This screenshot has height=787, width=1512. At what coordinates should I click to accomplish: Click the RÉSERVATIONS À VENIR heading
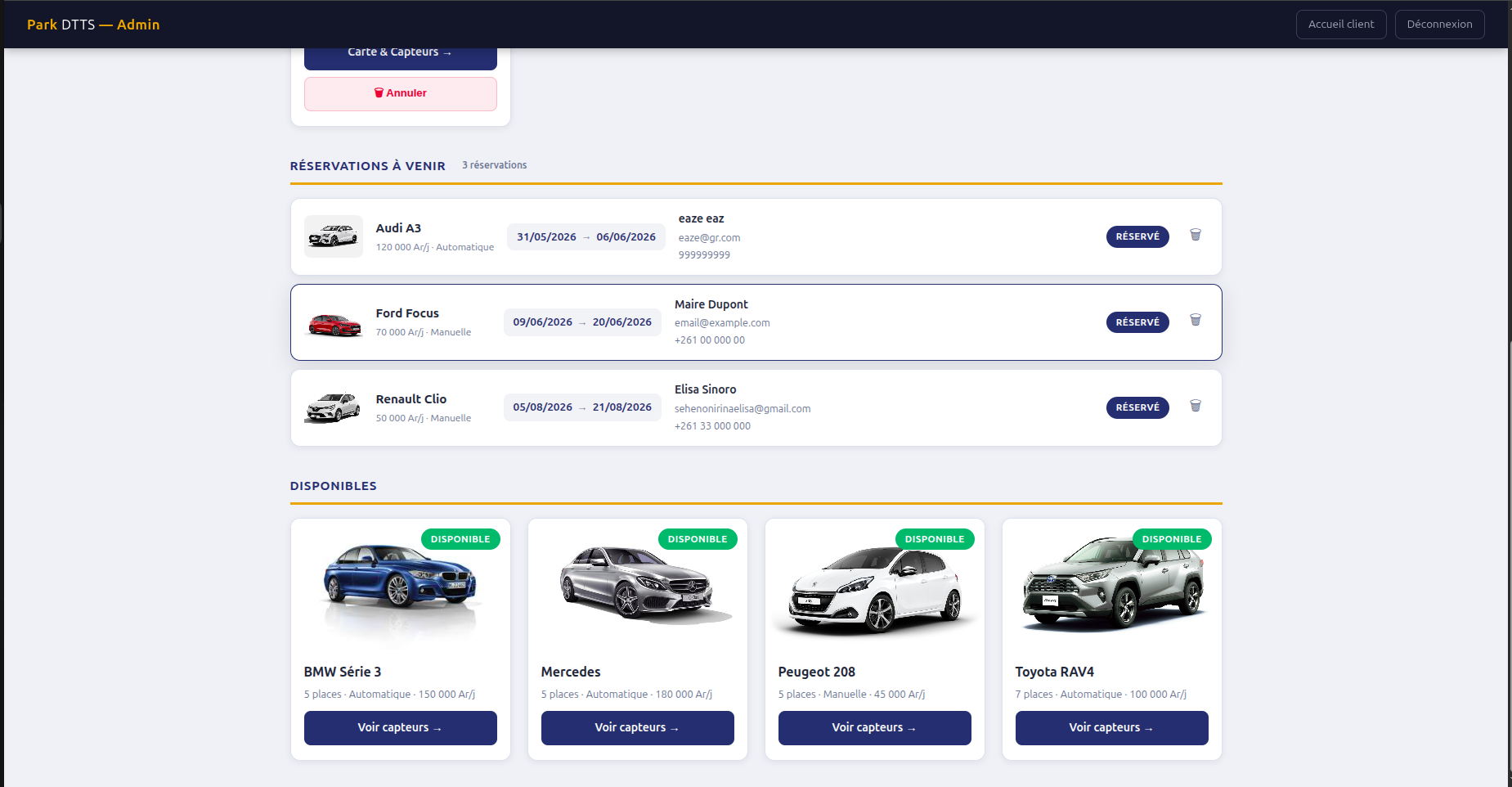(x=368, y=166)
